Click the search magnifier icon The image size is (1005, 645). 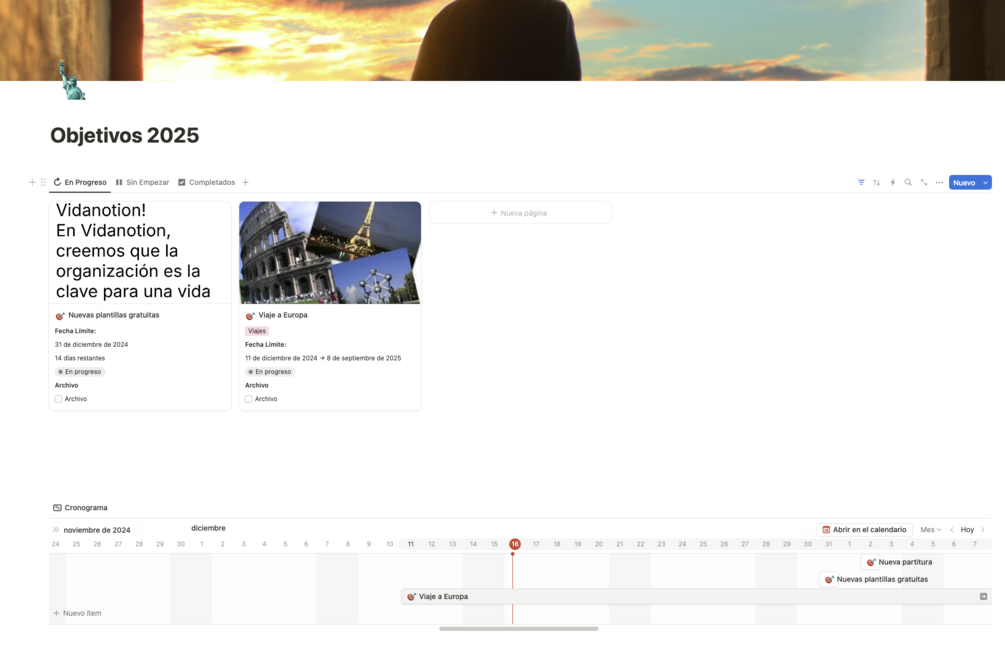click(908, 183)
